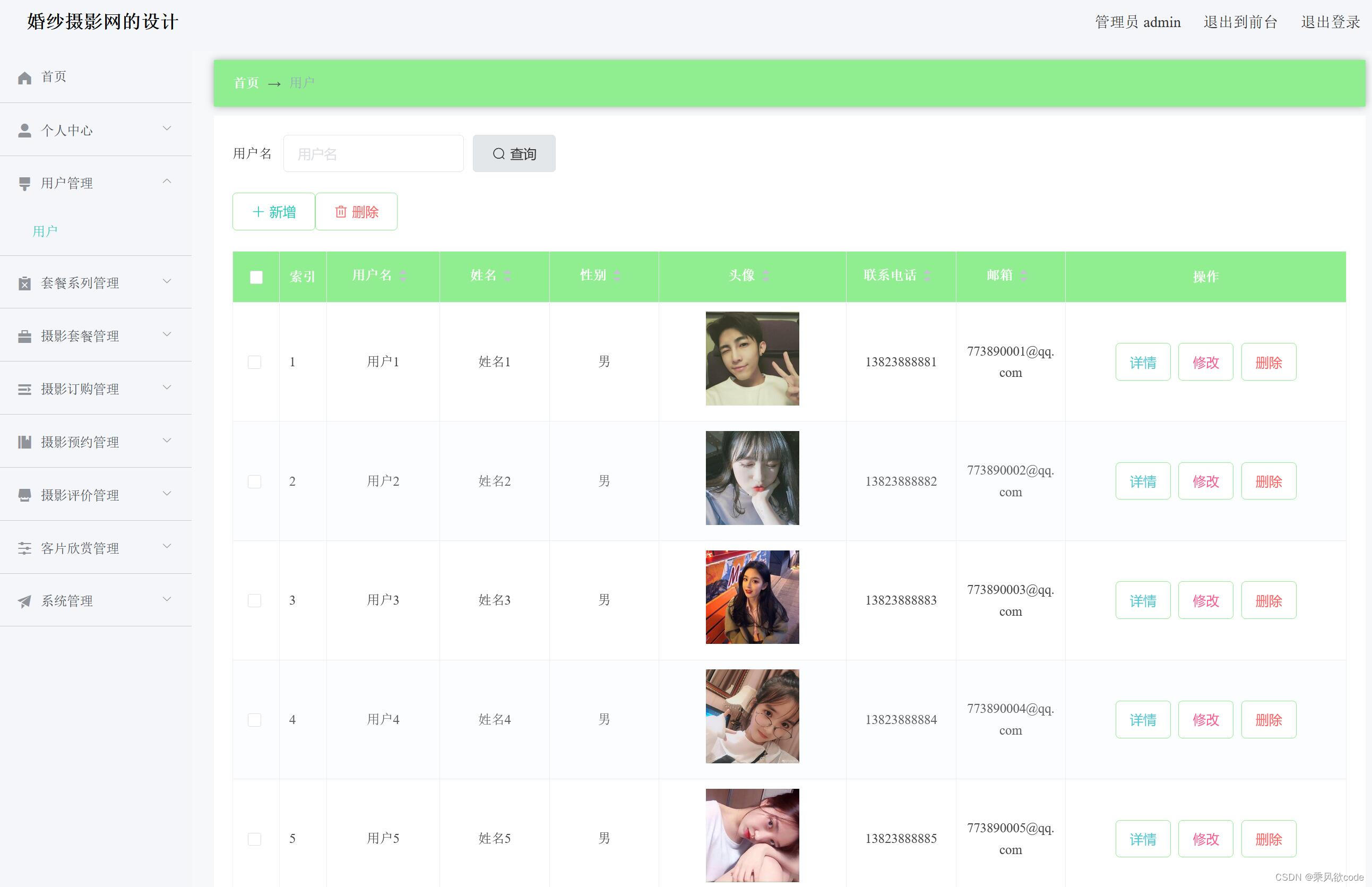Screen dimensions: 1372x887
Task: Click sort arrows on 联系电话 column
Action: [x=927, y=276]
